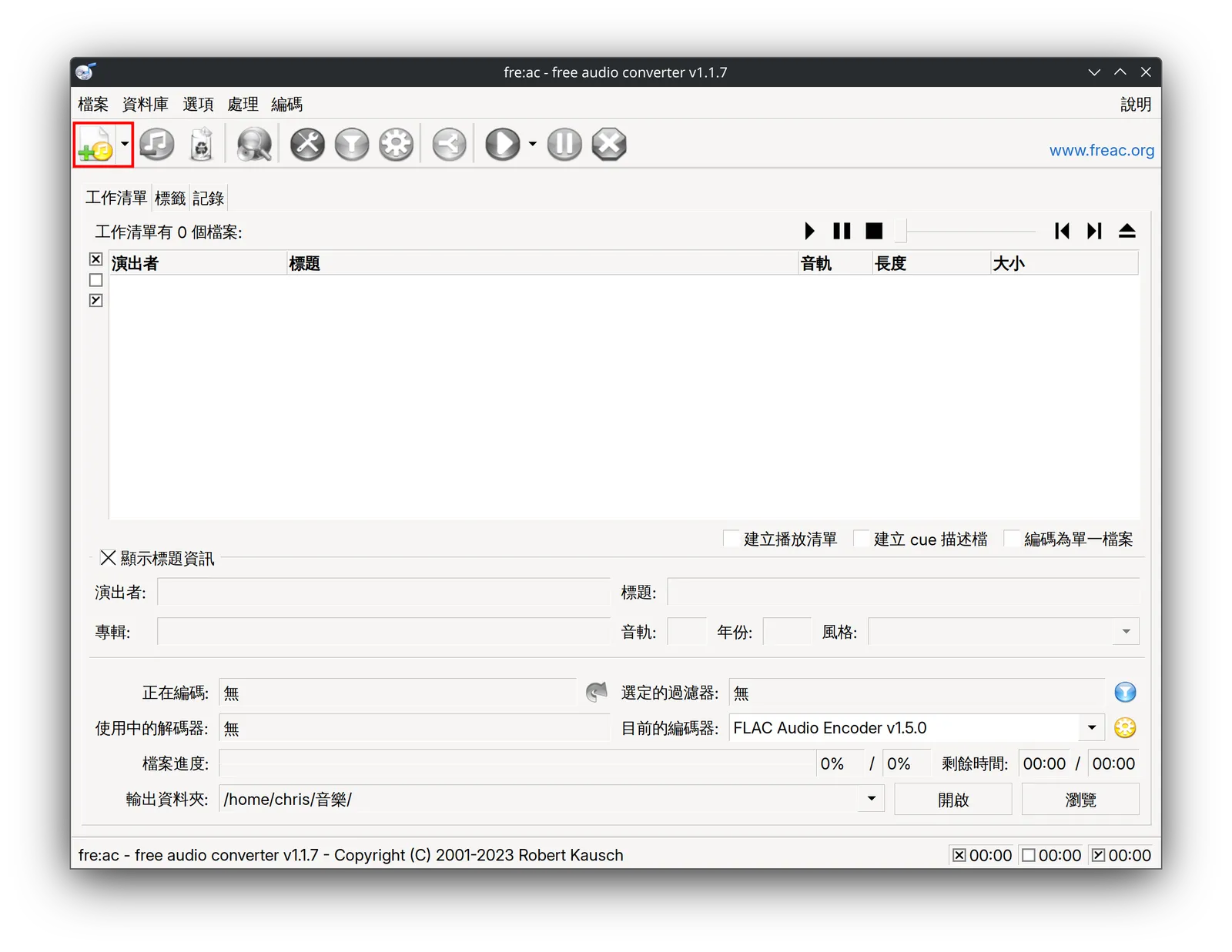Click the skip track arrow icon beside 正在編碼
This screenshot has height=952, width=1232.
(596, 692)
